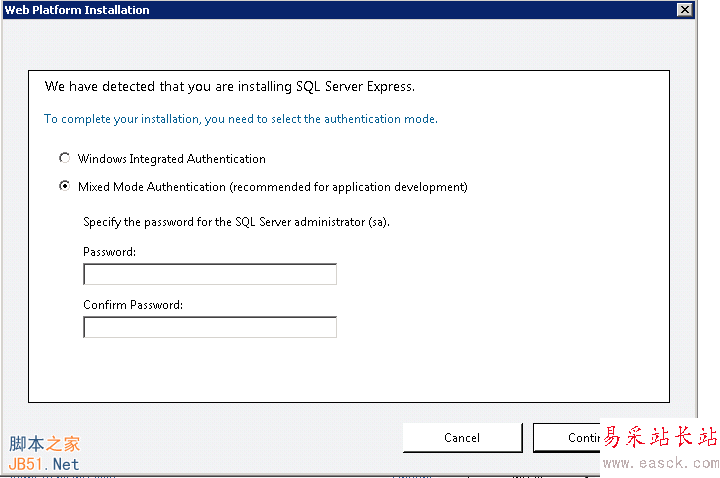
Task: Click the "Windows Integrated Authentication" label text
Action: point(171,158)
